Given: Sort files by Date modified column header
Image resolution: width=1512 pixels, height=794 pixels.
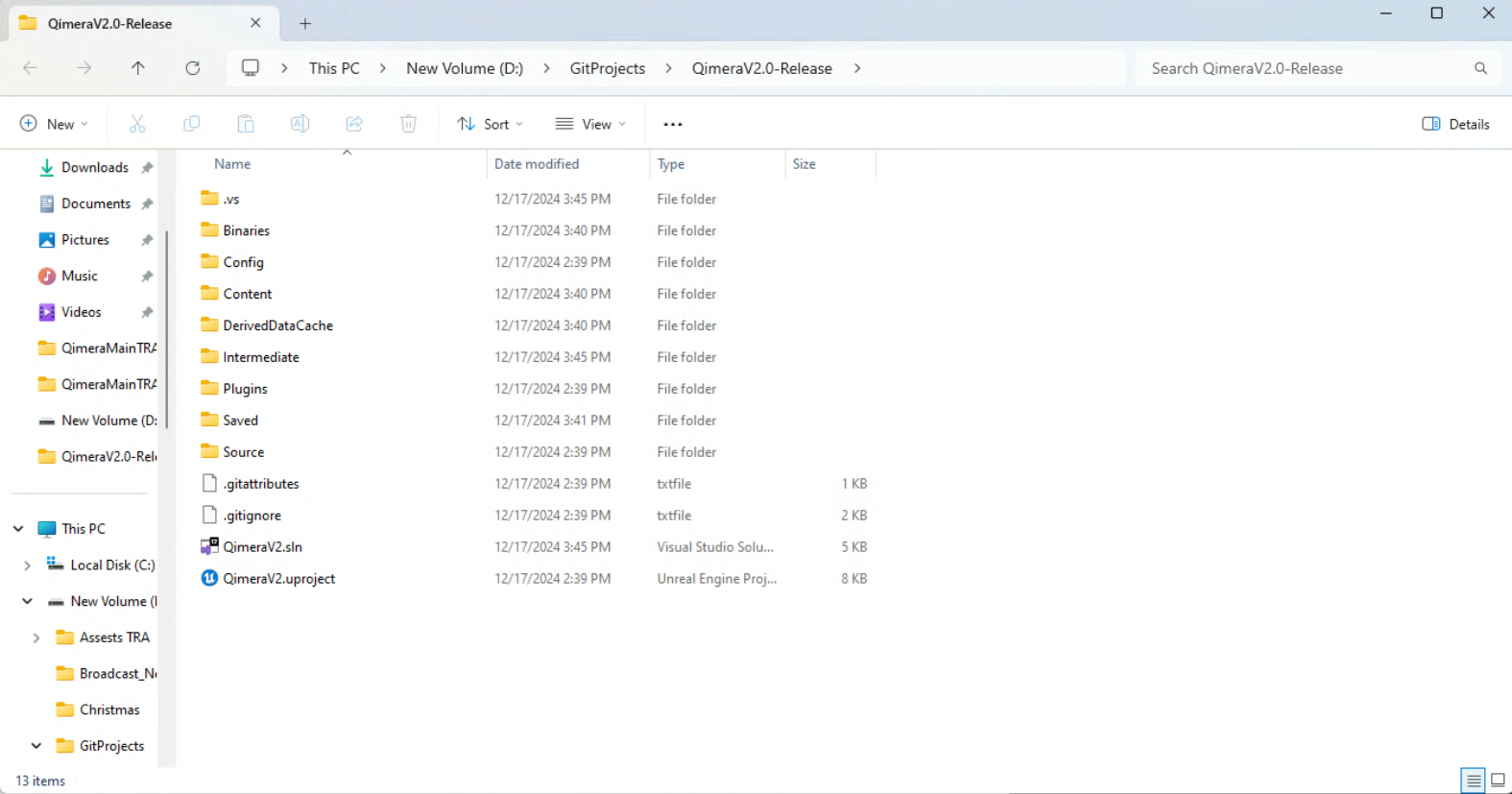Looking at the screenshot, I should 537,164.
